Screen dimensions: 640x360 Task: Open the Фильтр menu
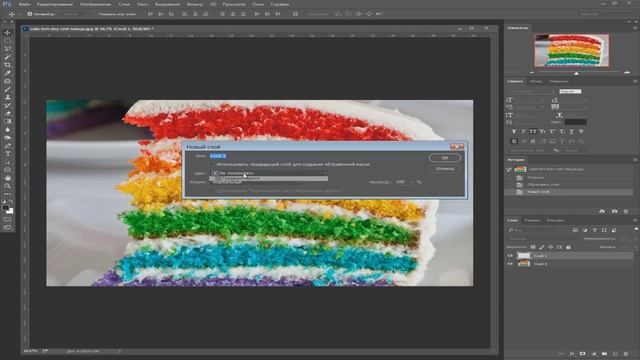pyautogui.click(x=195, y=4)
